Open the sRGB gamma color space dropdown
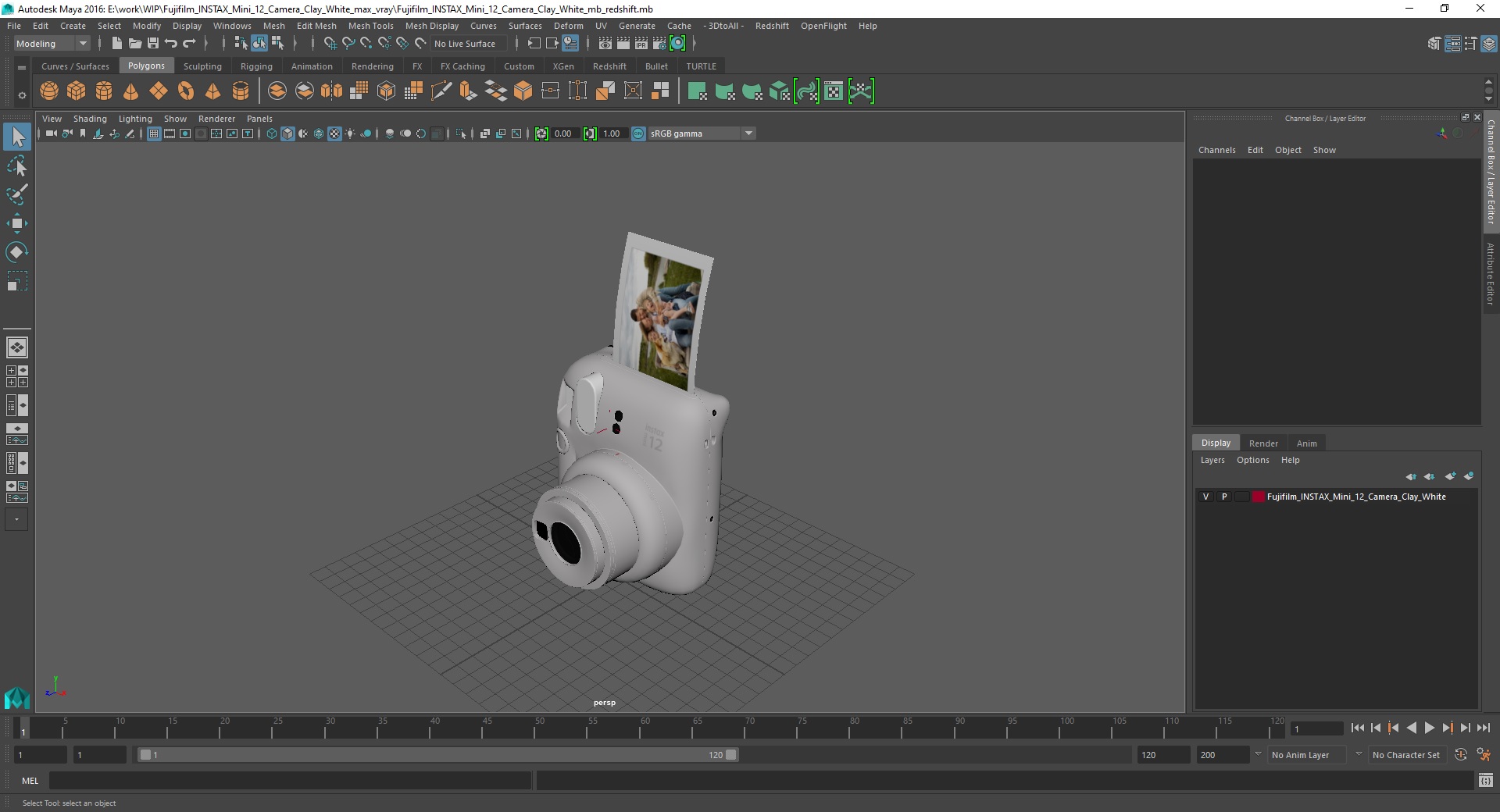1500x812 pixels. pos(702,134)
